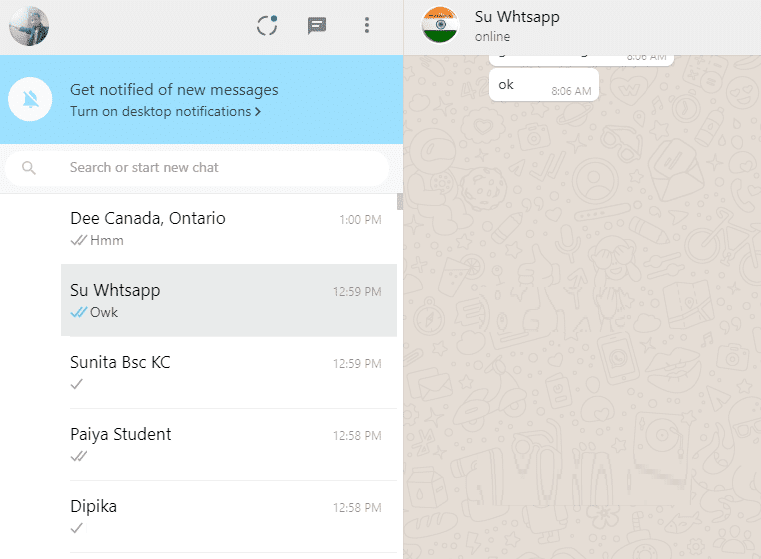Click the 8:06 AM time on the ok message
The width and height of the screenshot is (761, 559).
(x=571, y=91)
